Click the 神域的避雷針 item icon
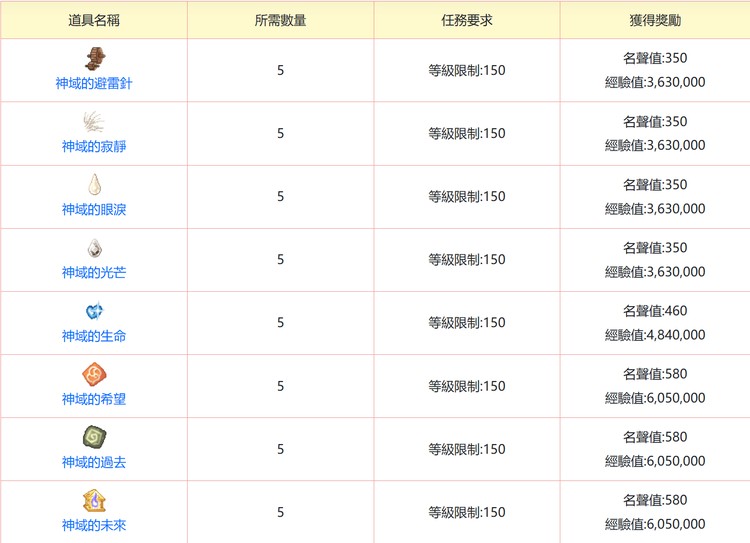This screenshot has width=750, height=543. (x=94, y=59)
